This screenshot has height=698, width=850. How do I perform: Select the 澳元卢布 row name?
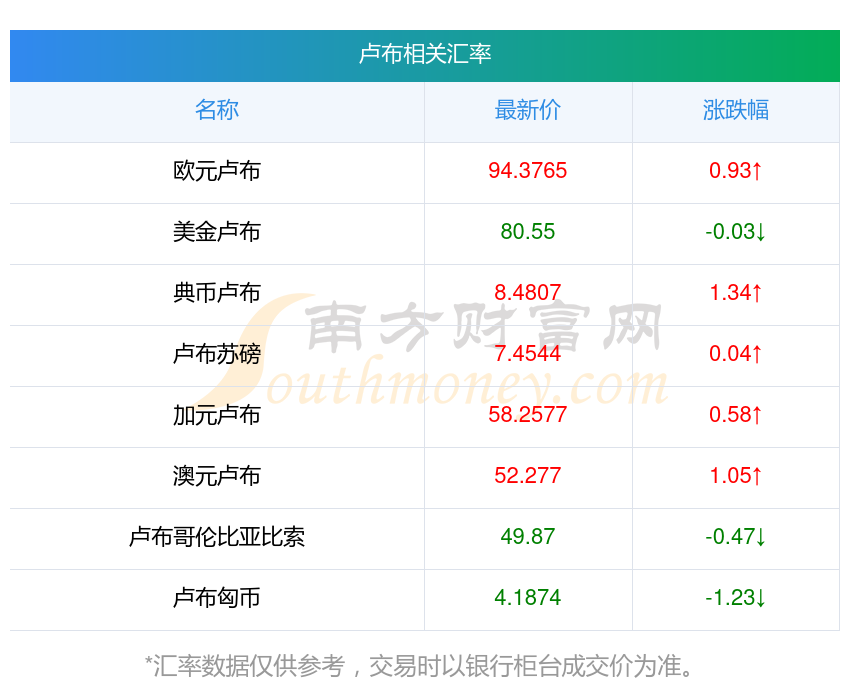[x=217, y=476]
